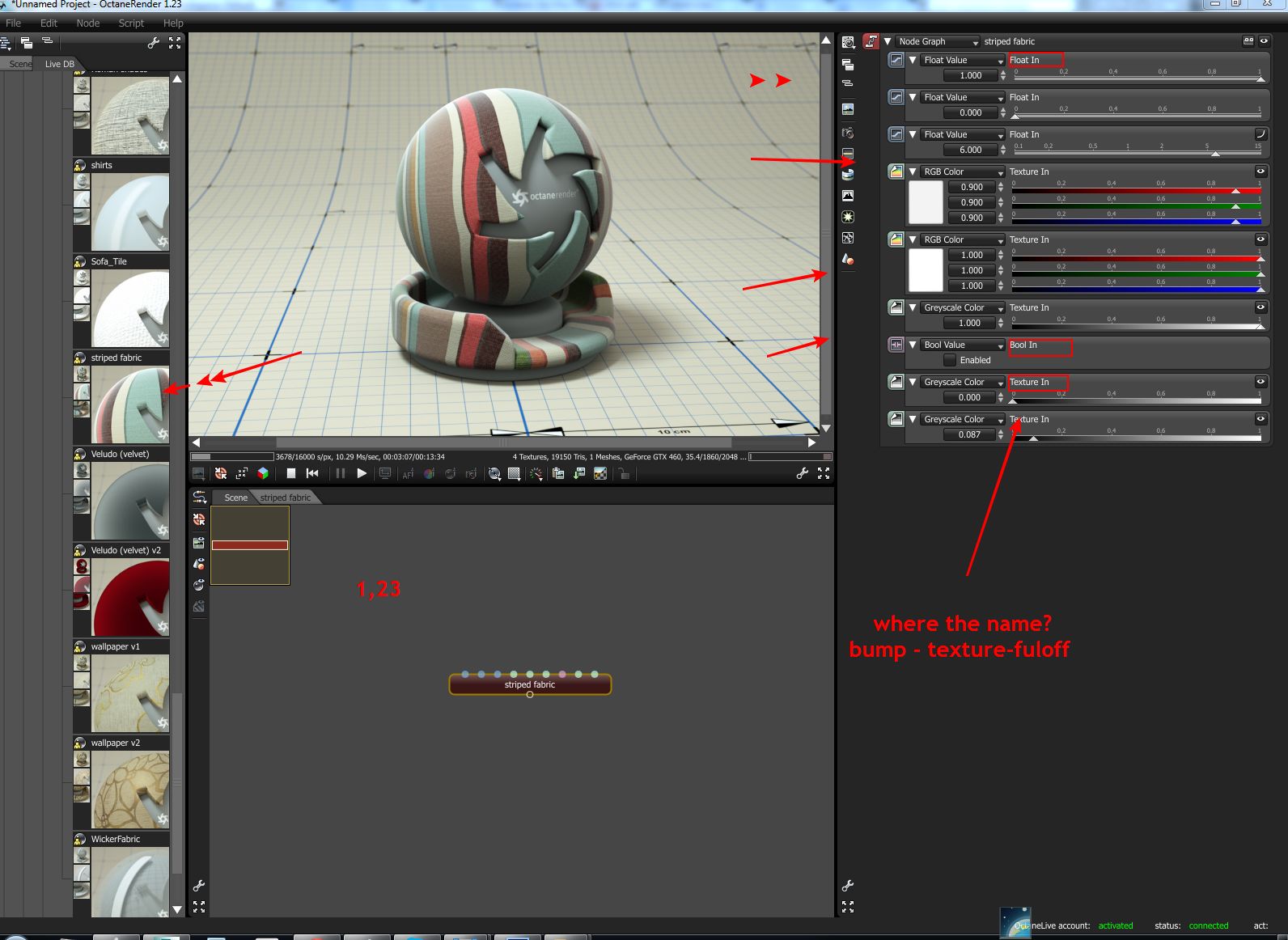Click the geometry shapes icon in inspector sidebar
The image size is (1288, 940).
848,259
